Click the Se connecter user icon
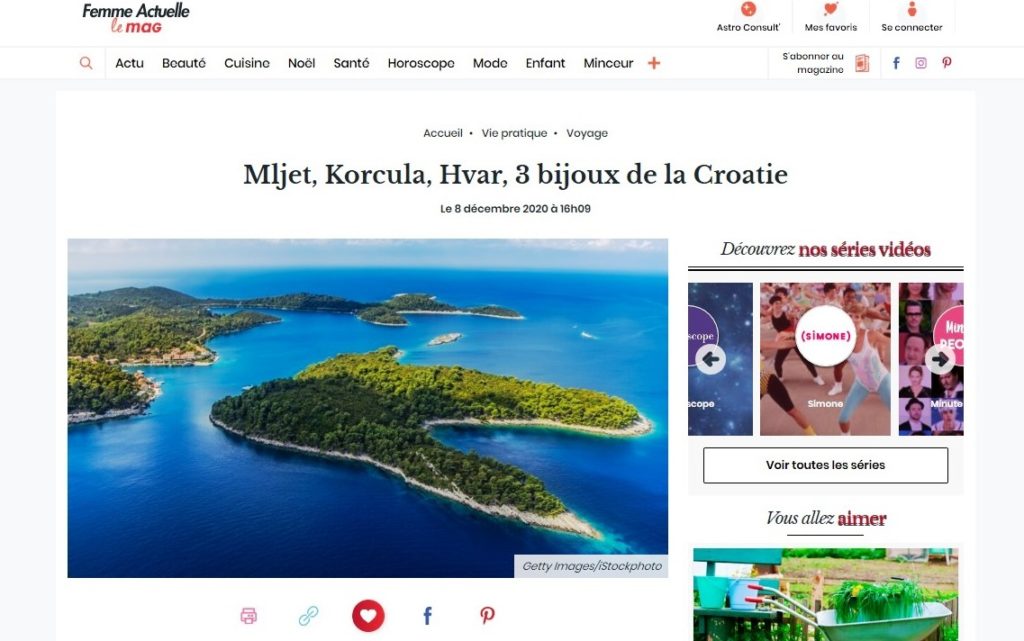 [x=912, y=9]
